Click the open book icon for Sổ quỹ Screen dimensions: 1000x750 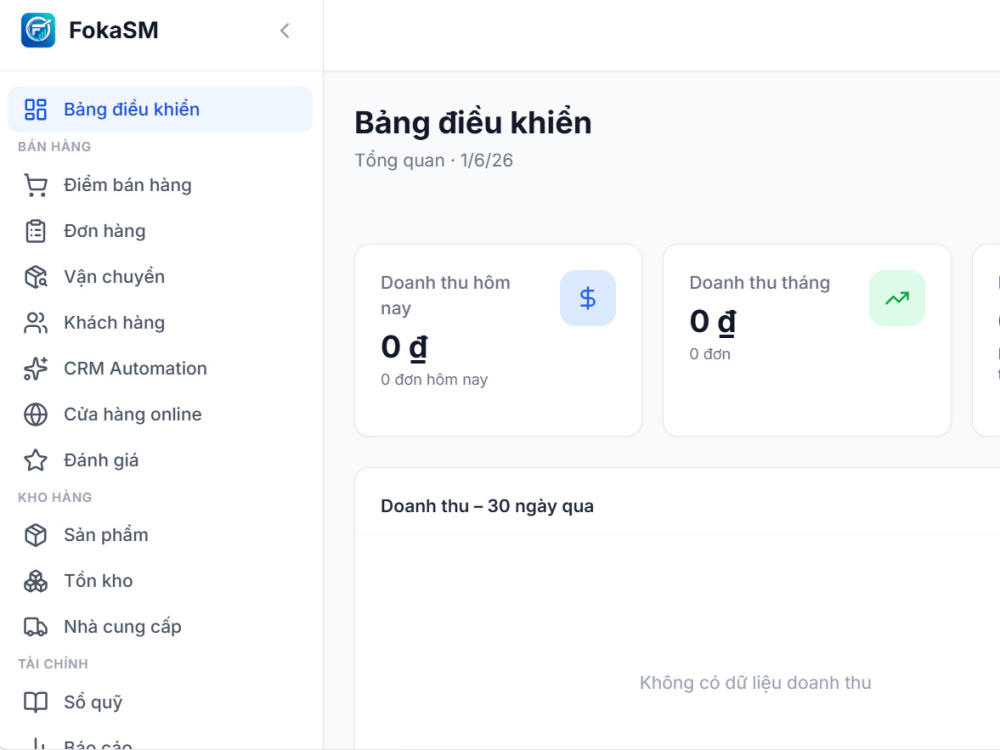(35, 702)
